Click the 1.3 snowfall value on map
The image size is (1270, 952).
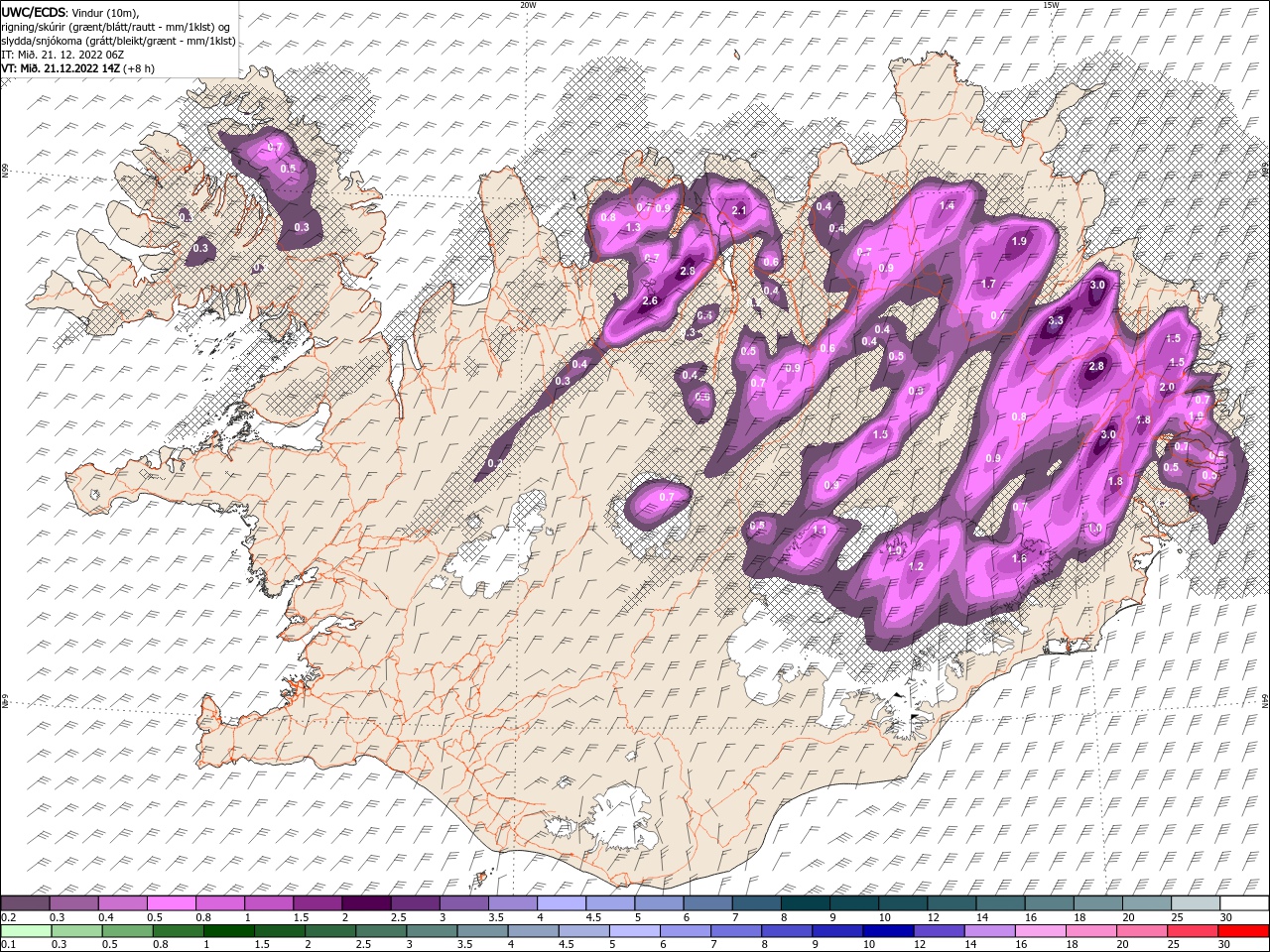click(x=633, y=227)
